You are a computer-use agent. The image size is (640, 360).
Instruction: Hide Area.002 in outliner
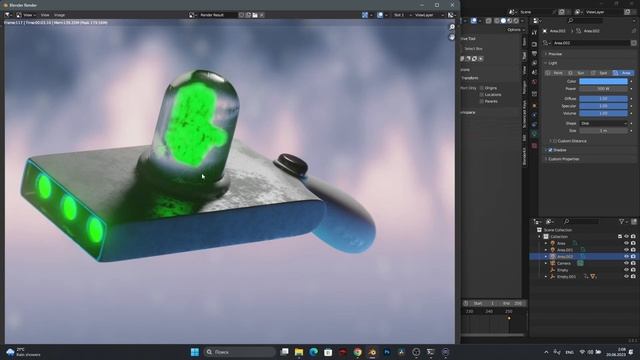626,256
